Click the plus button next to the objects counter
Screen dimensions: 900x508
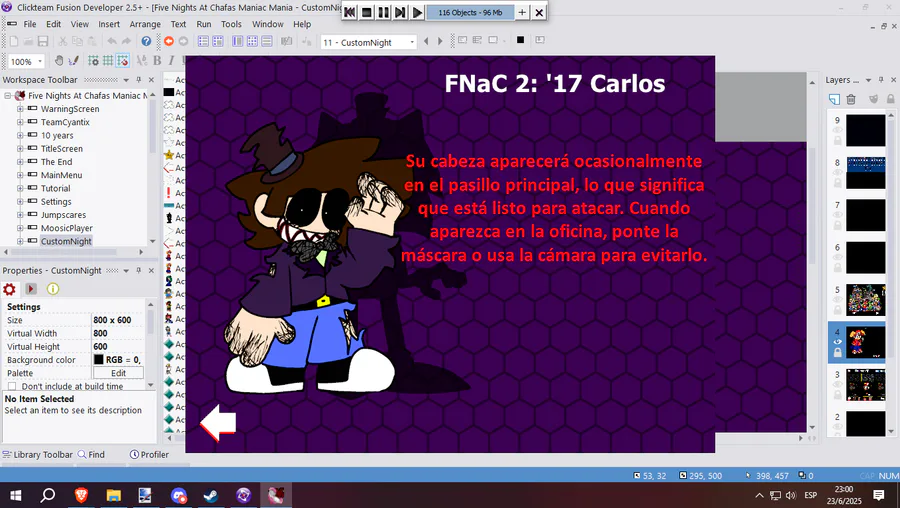(522, 13)
